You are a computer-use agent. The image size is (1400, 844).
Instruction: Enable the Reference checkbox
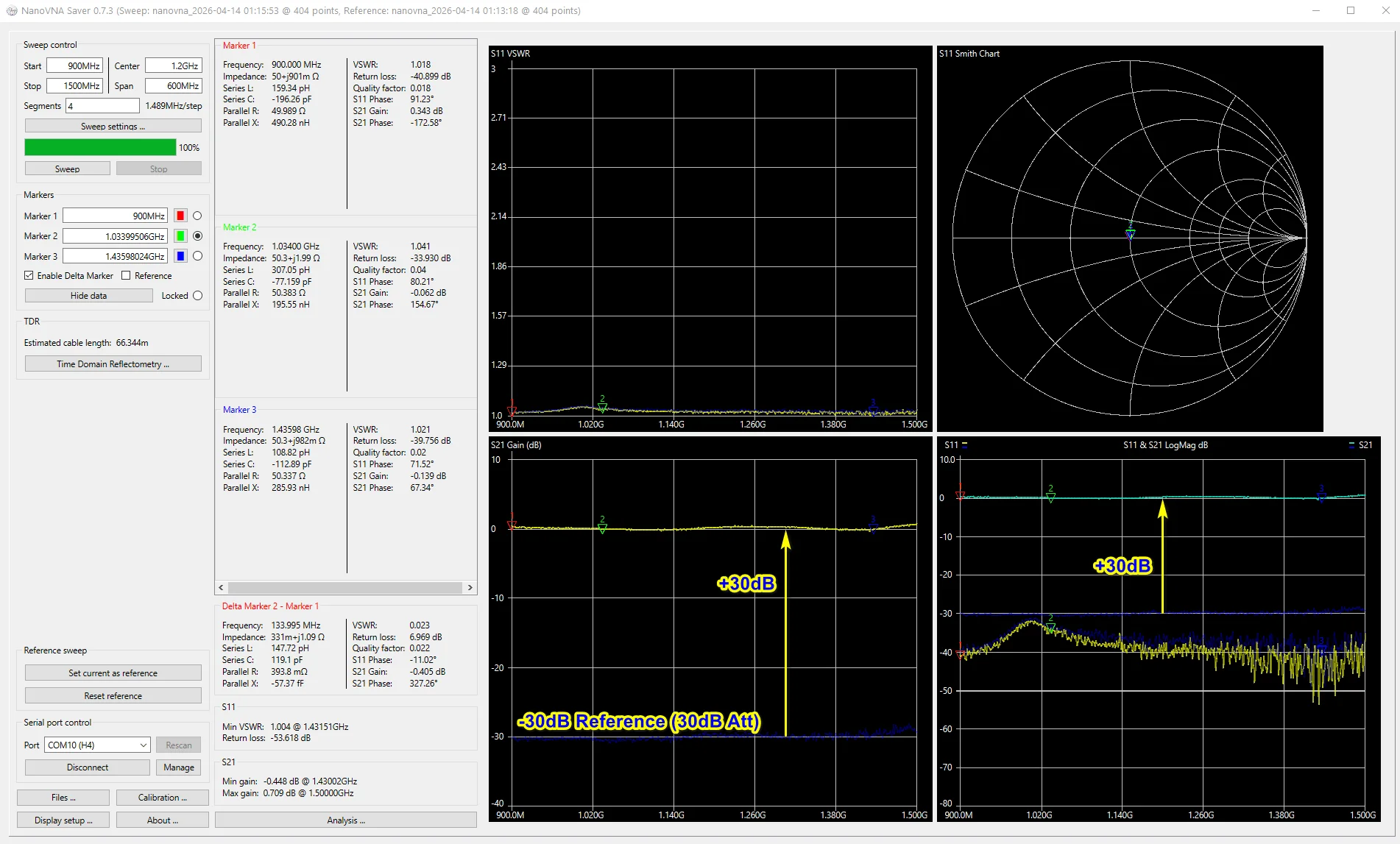coord(146,276)
